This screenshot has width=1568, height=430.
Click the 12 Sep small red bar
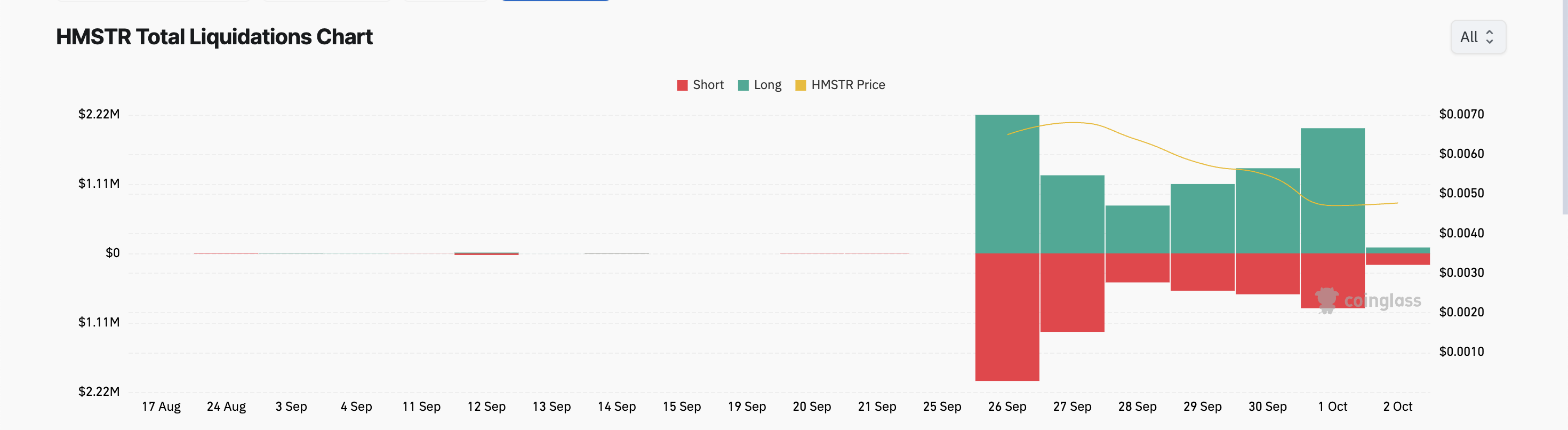coord(486,253)
